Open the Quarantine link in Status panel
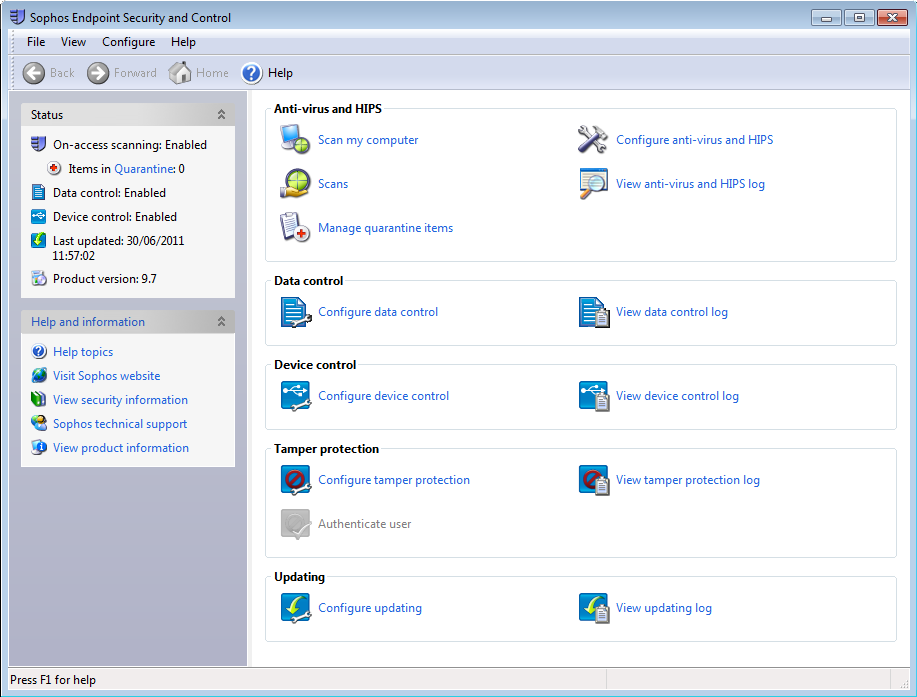The image size is (917, 697). click(x=143, y=169)
